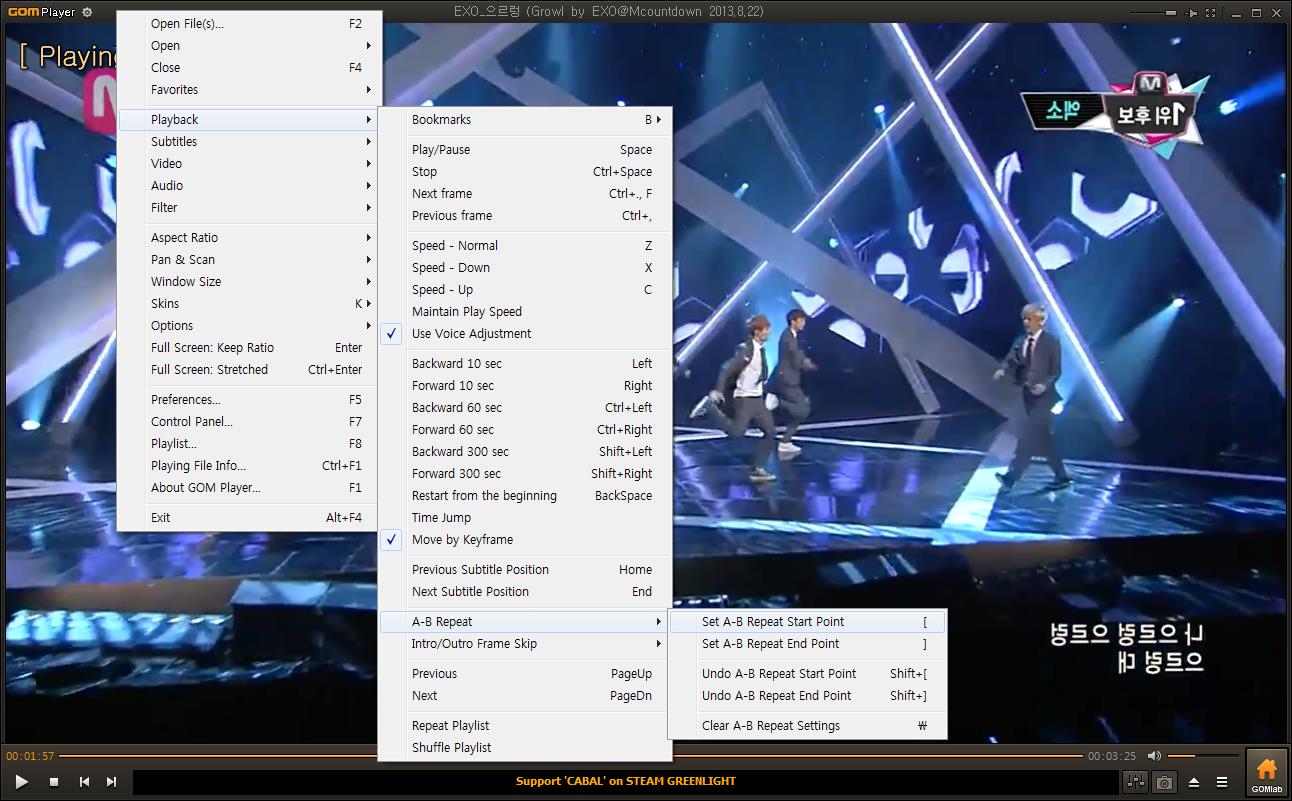Expand the Video submenu

[249, 164]
